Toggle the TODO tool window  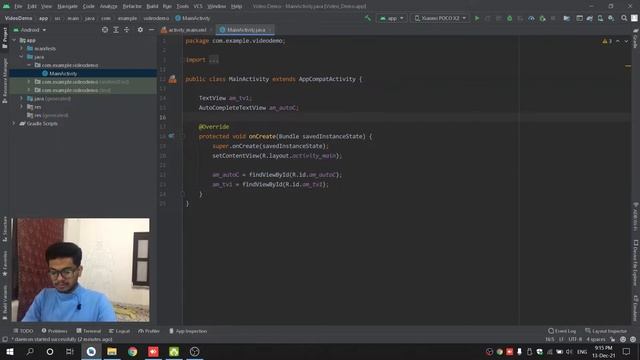[23, 331]
